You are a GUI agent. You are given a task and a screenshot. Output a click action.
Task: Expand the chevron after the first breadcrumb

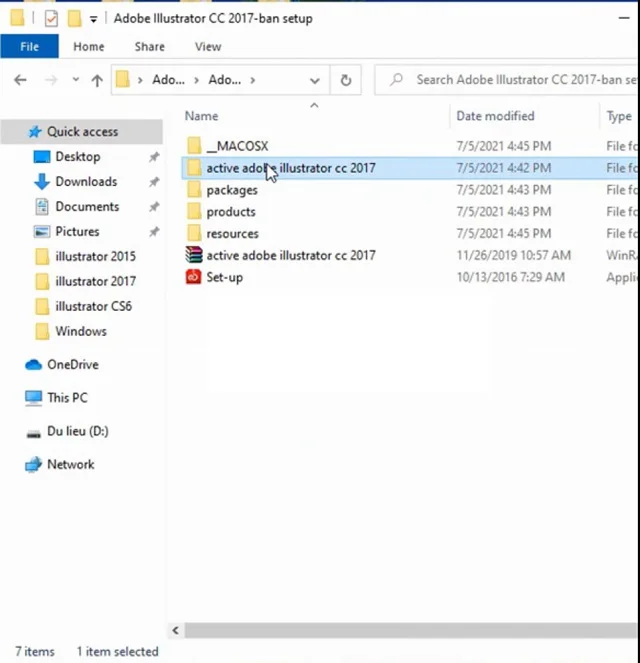coord(197,80)
